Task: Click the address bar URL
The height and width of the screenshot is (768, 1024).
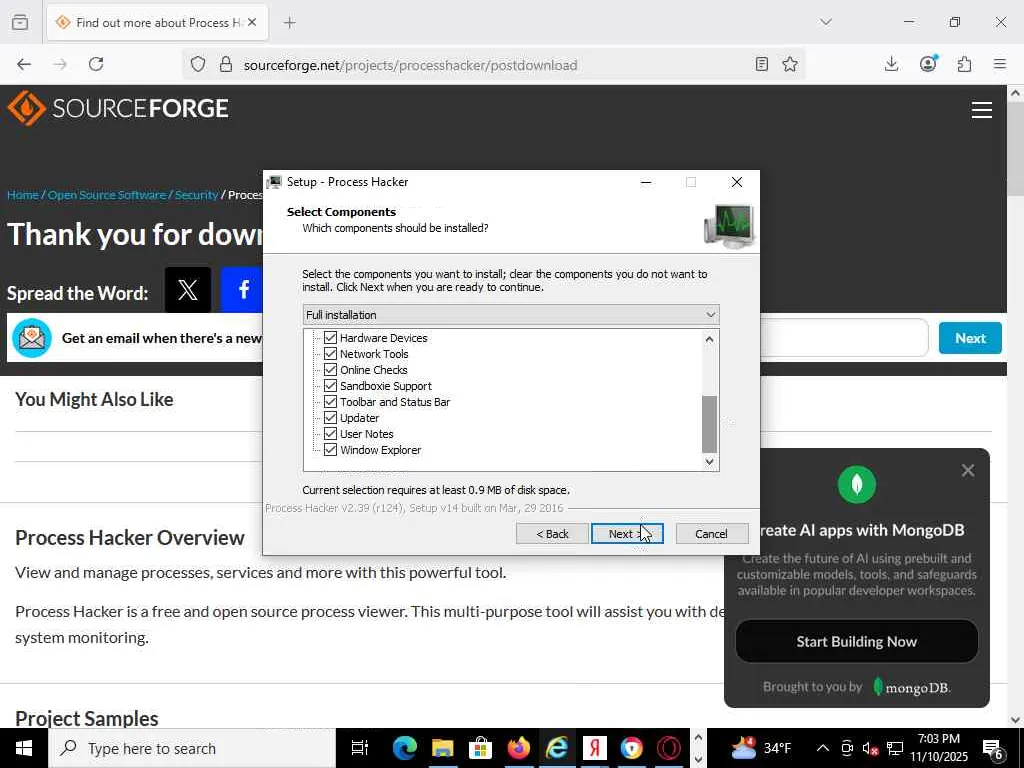Action: coord(410,65)
